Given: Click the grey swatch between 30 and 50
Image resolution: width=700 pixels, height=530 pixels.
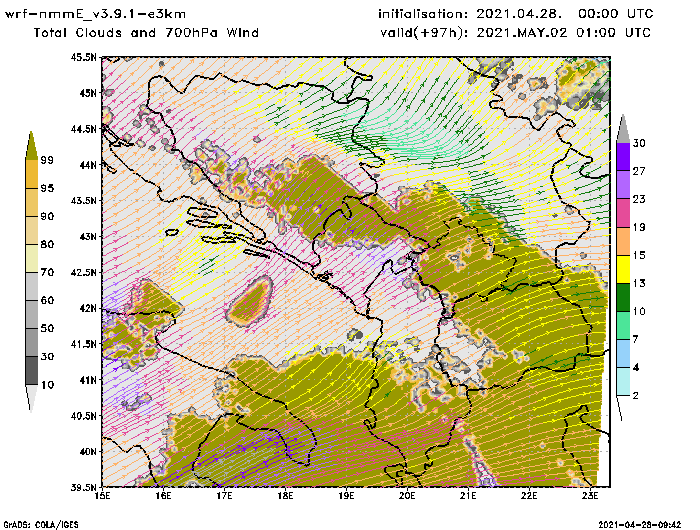Looking at the screenshot, I should tap(32, 343).
